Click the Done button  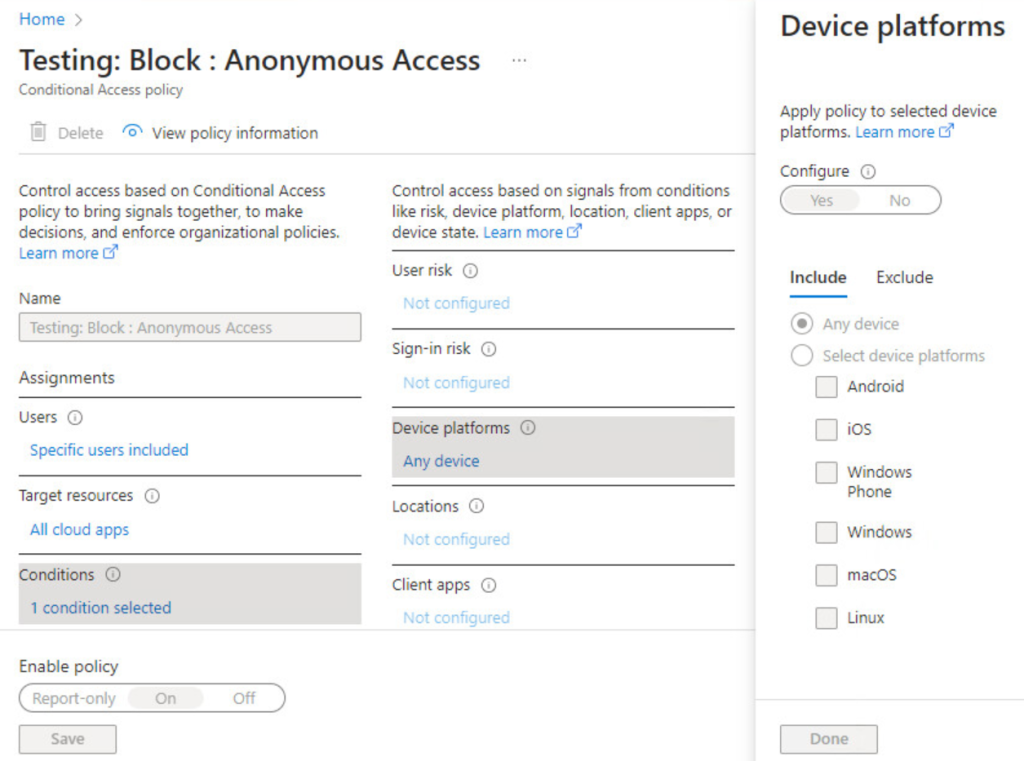pos(828,739)
